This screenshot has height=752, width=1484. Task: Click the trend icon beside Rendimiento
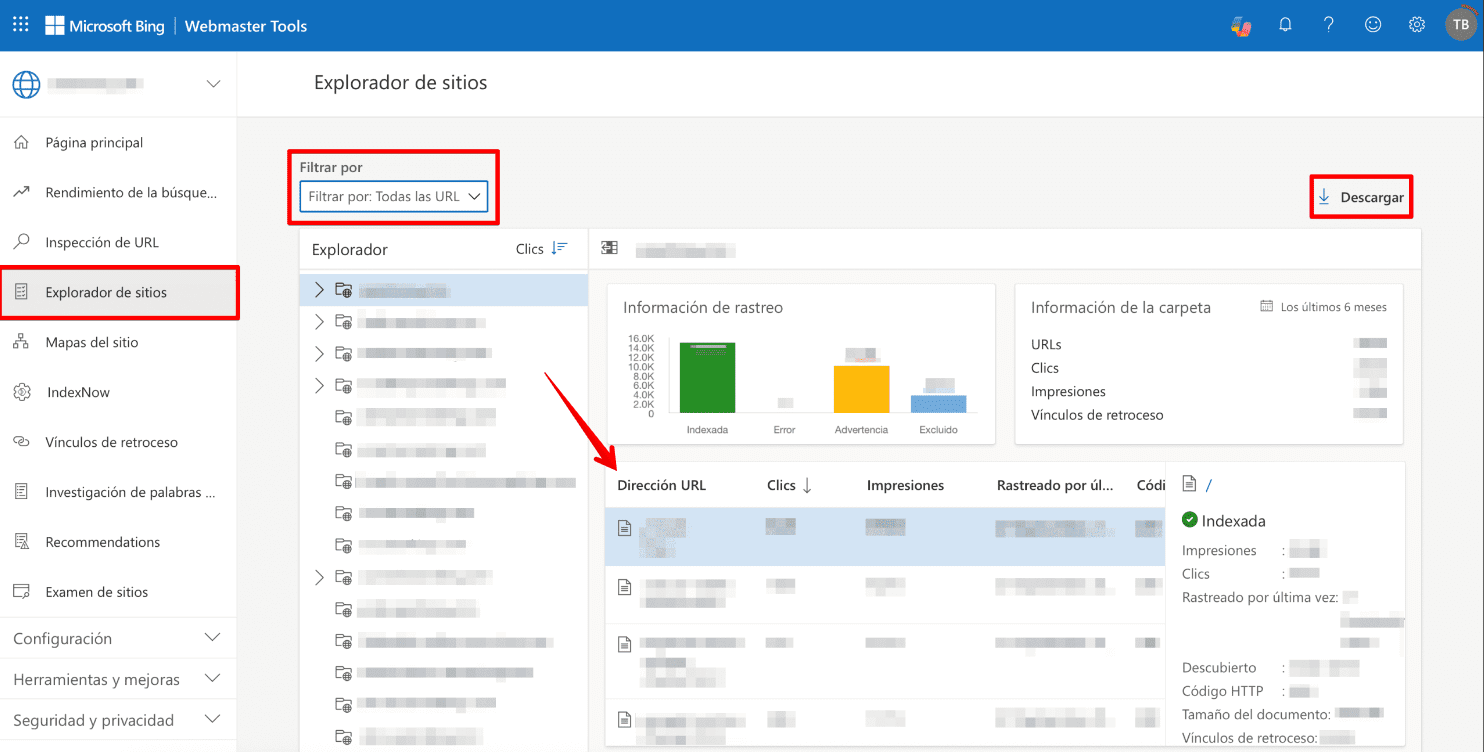pyautogui.click(x=21, y=192)
